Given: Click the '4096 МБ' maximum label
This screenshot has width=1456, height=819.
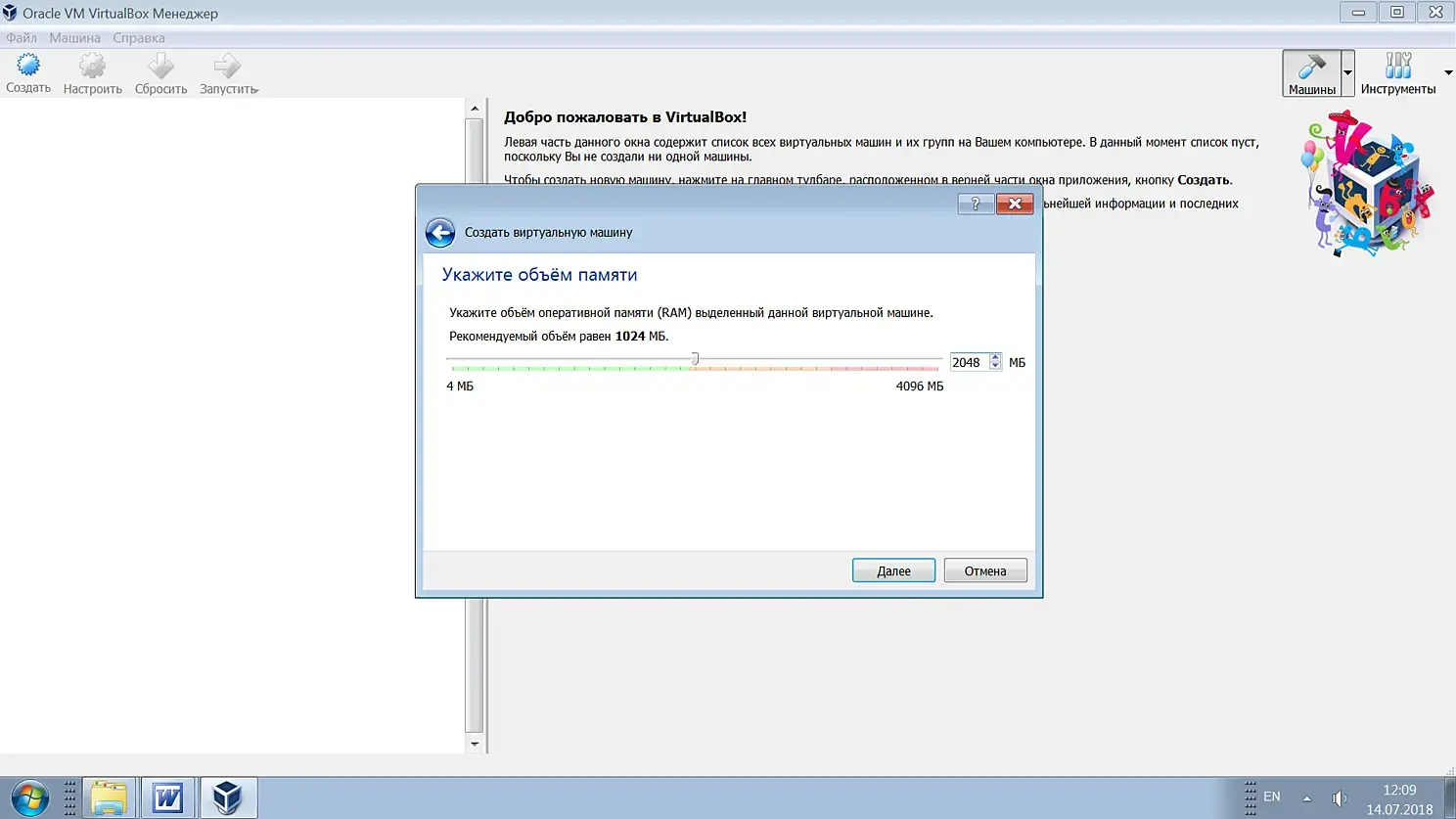Looking at the screenshot, I should 920,387.
